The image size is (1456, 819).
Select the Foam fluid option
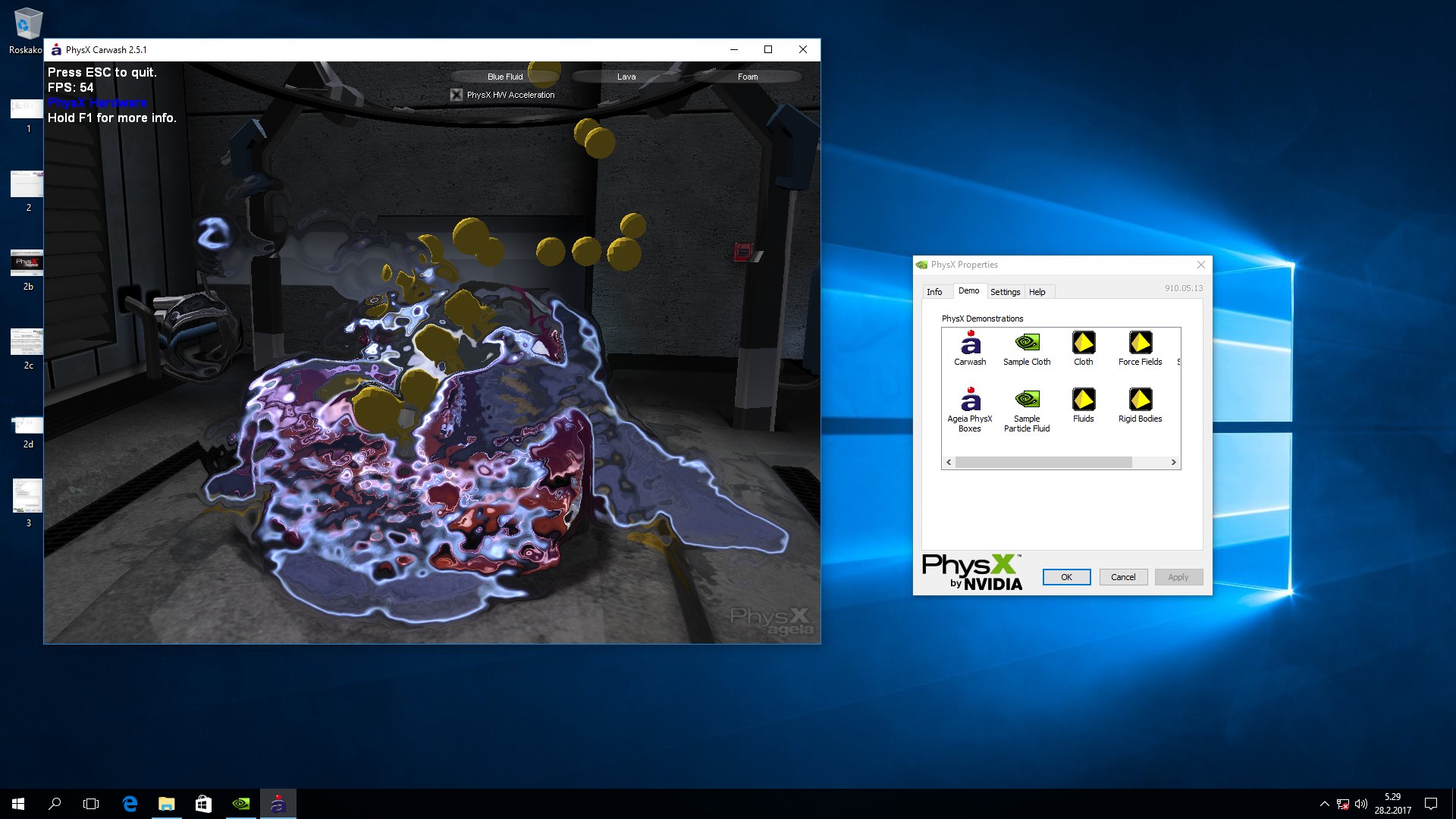(748, 77)
